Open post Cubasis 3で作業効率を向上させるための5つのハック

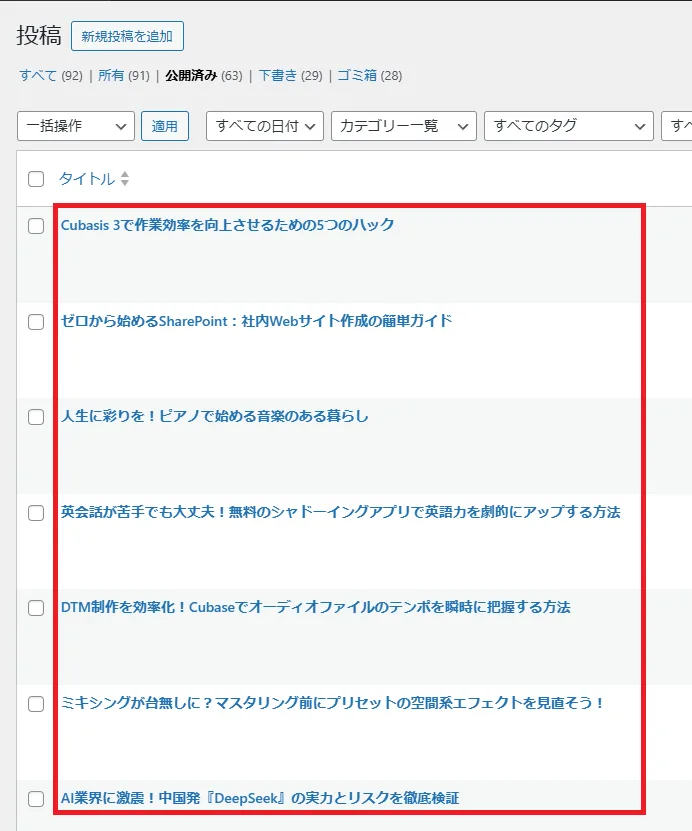tap(227, 225)
